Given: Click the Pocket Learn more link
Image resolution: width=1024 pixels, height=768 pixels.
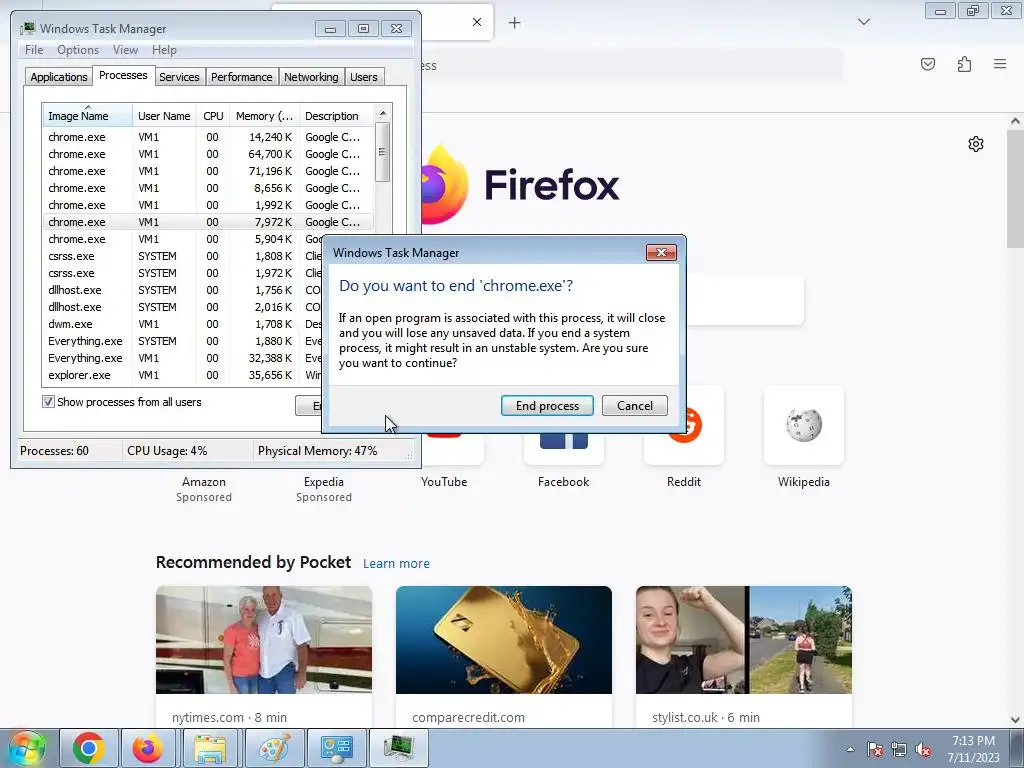Looking at the screenshot, I should [396, 564].
